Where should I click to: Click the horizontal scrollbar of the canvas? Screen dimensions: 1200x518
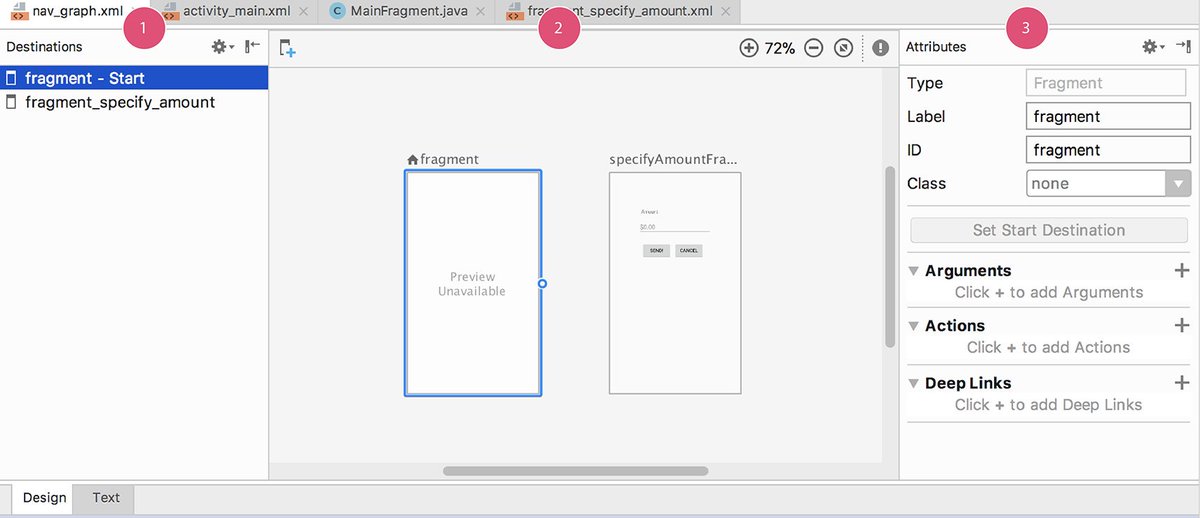[575, 470]
